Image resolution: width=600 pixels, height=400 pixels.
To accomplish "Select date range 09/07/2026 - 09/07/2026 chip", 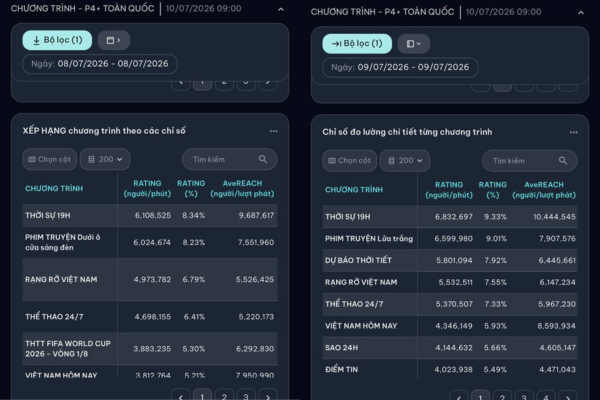I will pos(400,67).
